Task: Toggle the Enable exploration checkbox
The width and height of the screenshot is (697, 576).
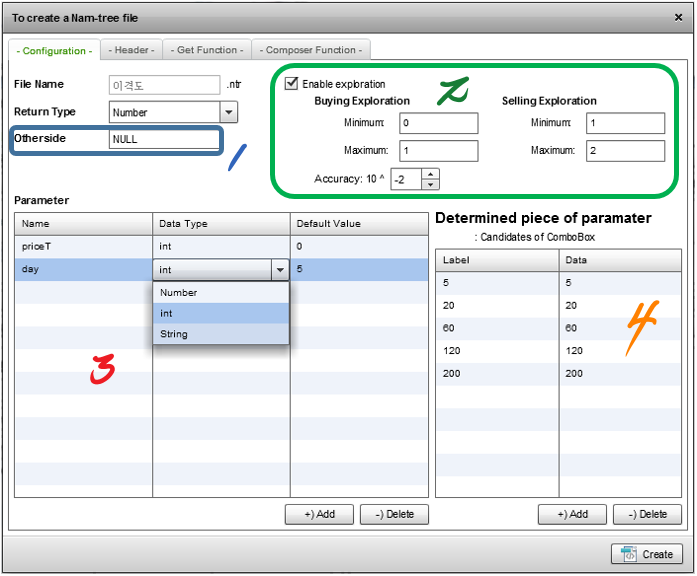Action: (292, 84)
